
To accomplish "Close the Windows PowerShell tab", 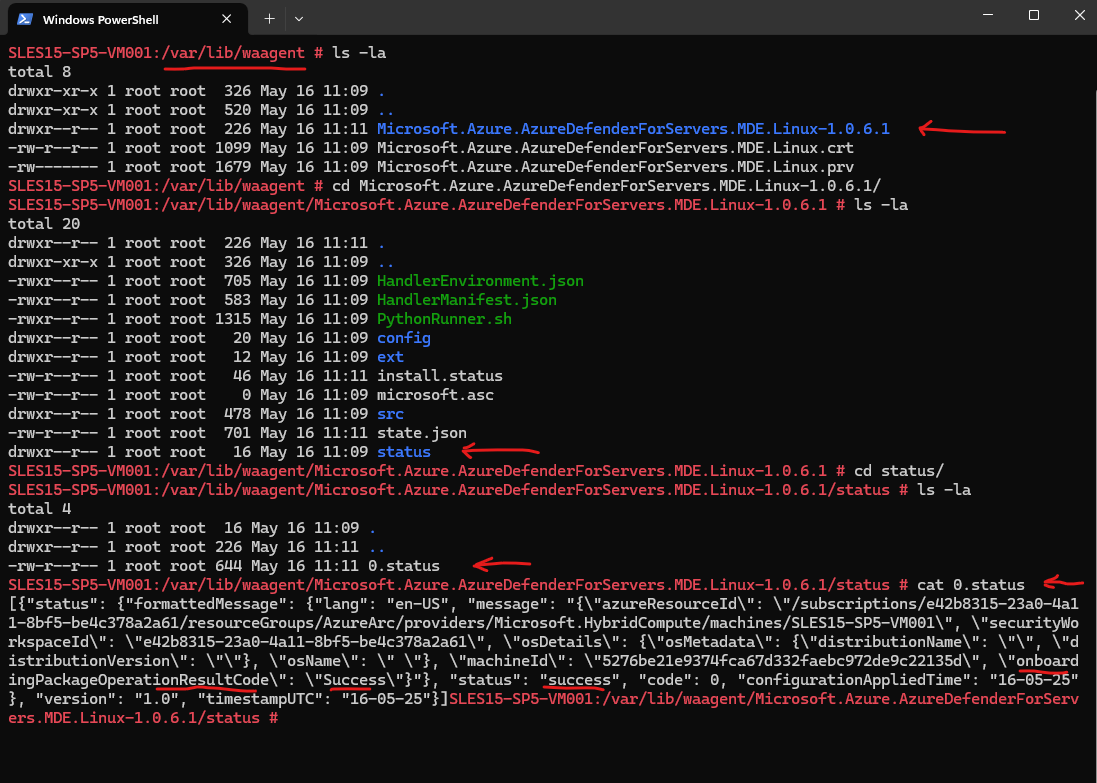I will coord(227,19).
